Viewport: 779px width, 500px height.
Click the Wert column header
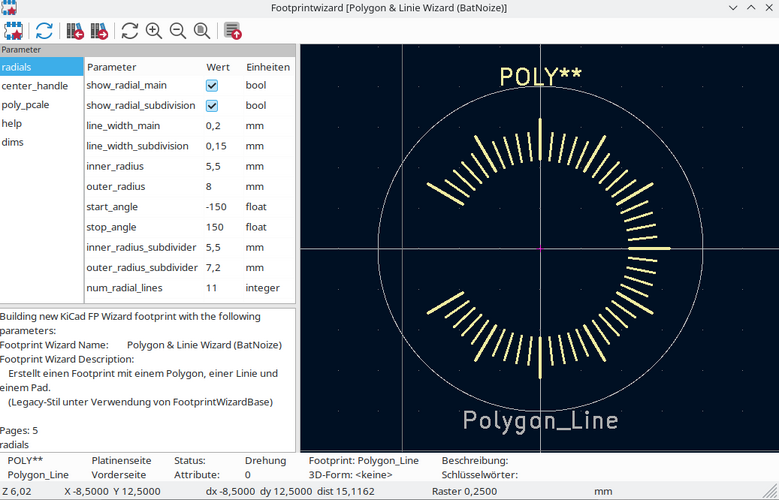pos(218,67)
